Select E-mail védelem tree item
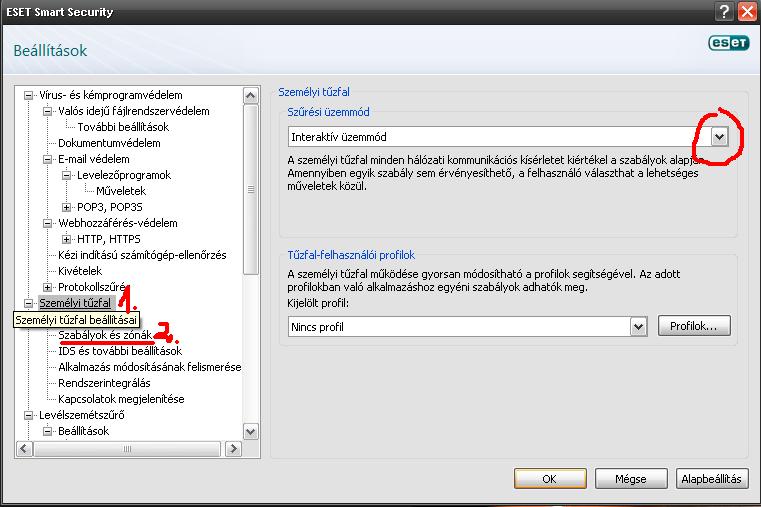Screen dimensions: 761x507 click(x=94, y=159)
